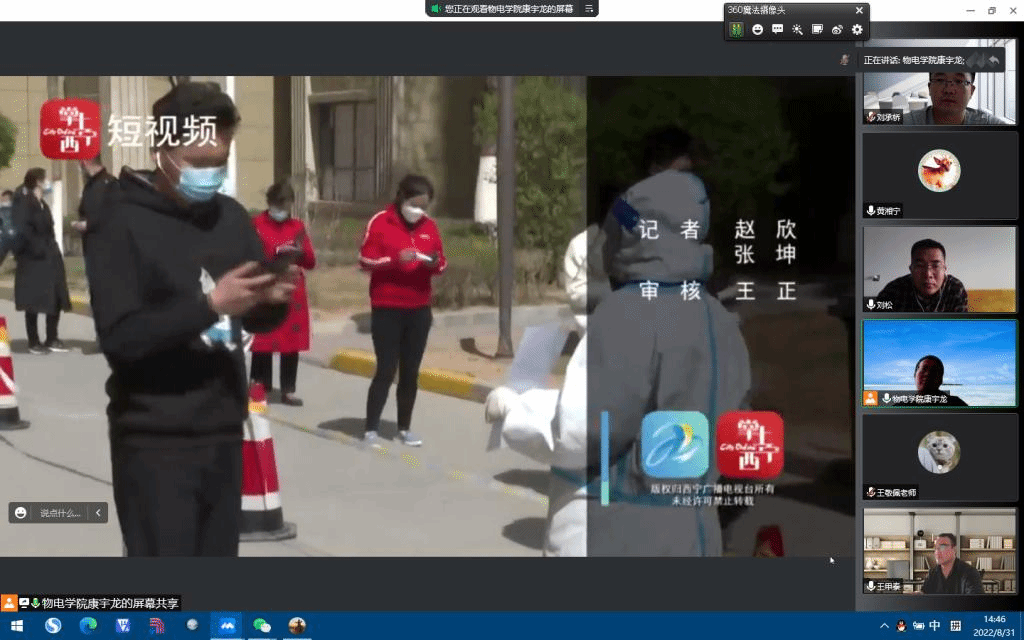The image size is (1024, 640).
Task: Click the sparkle effects icon in camera toolbar
Action: pos(797,30)
